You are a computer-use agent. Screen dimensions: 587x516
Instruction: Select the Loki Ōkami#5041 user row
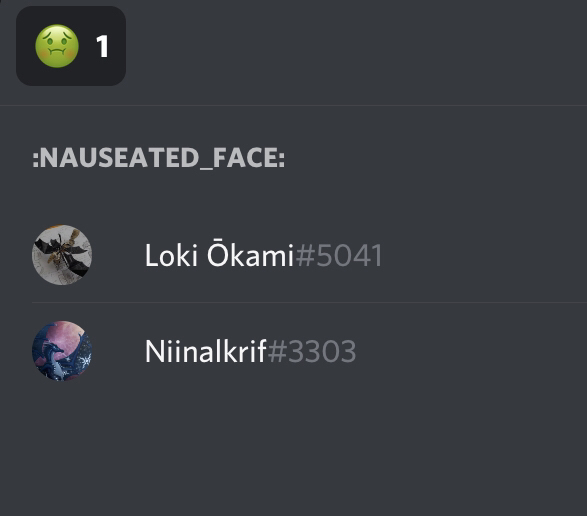[309, 255]
